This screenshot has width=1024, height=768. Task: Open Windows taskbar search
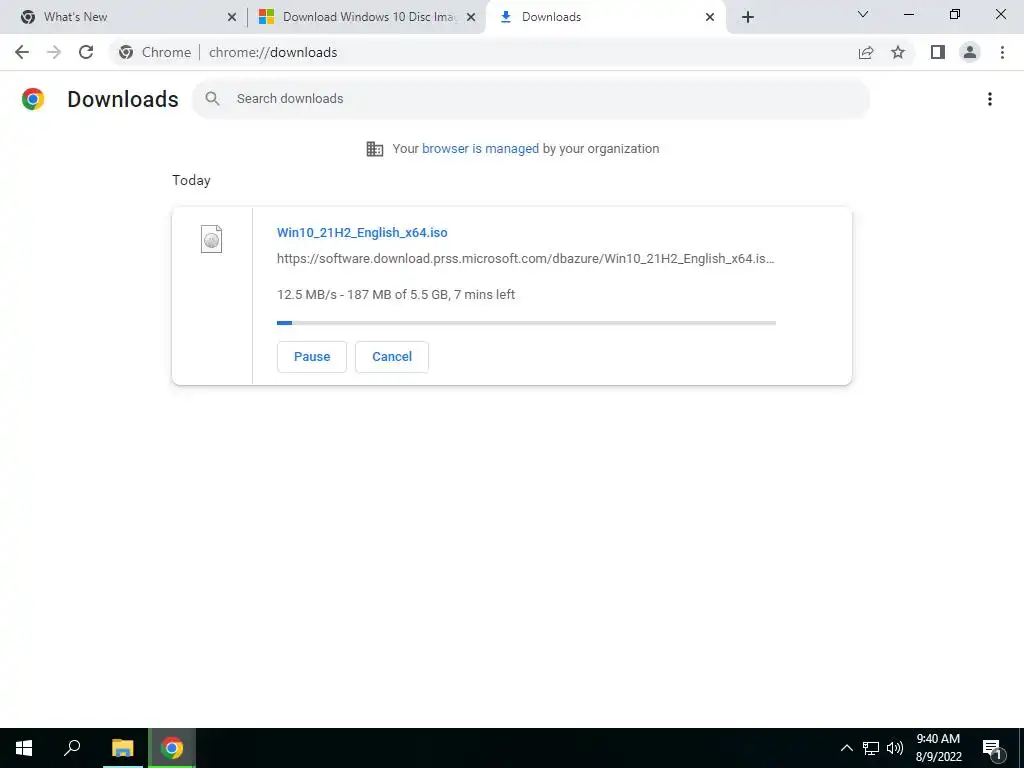pos(72,748)
